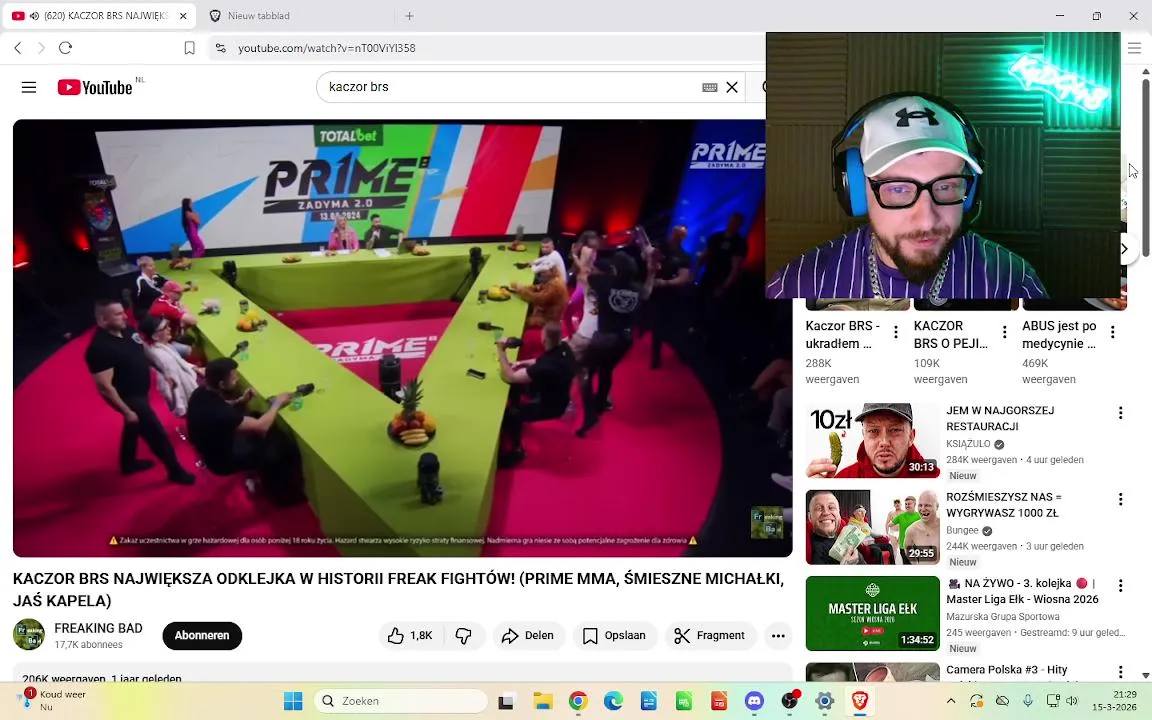Share the video with Delen
Screen dimensions: 1152x720
(528, 636)
